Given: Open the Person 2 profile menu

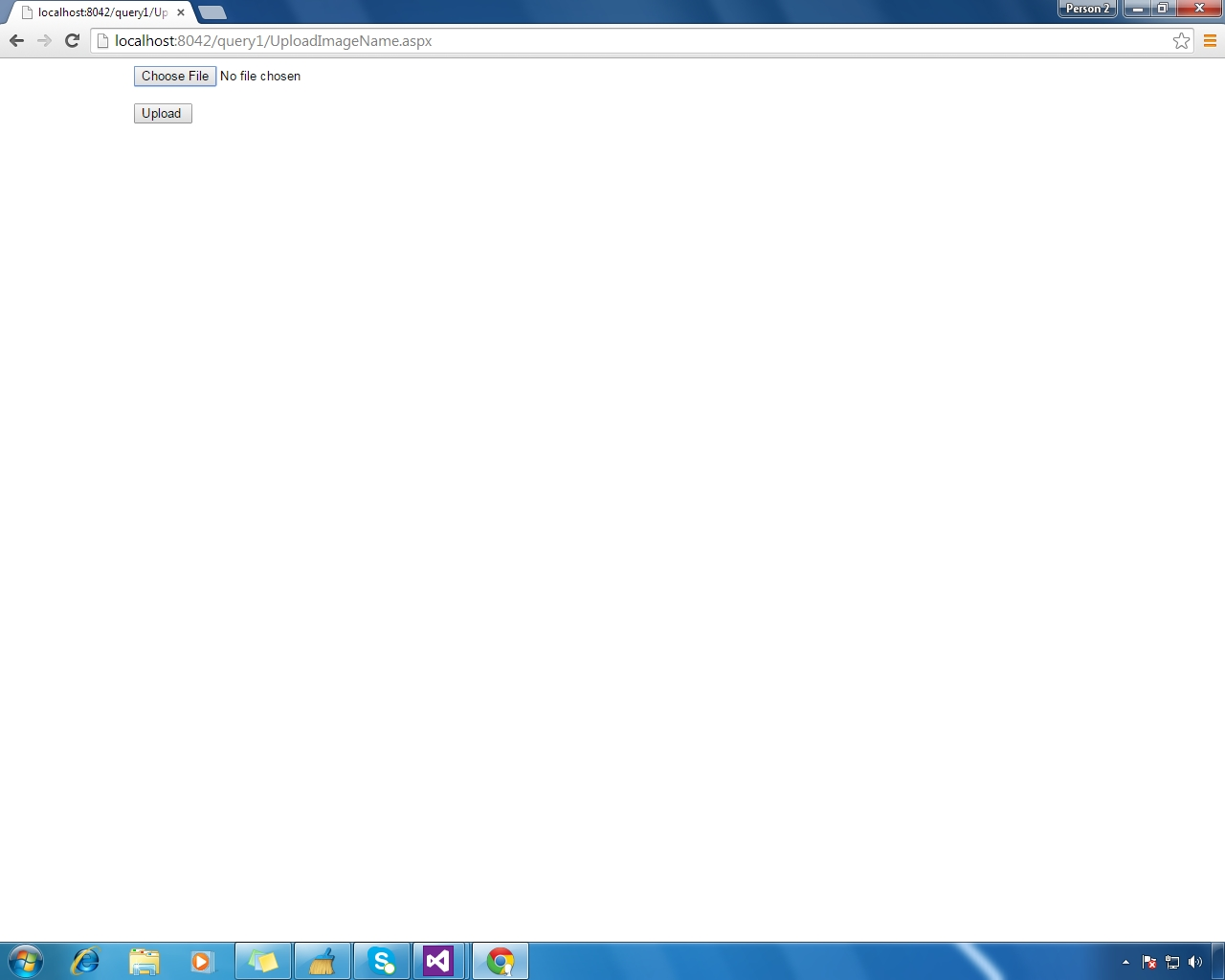Looking at the screenshot, I should click(1086, 9).
